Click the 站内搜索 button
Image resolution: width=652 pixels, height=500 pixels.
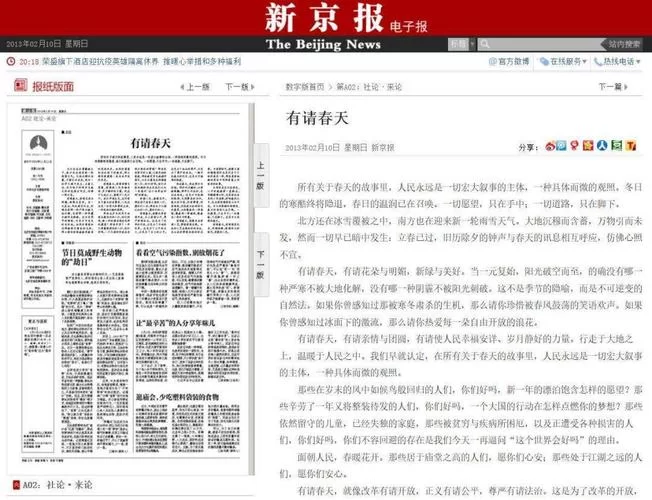(x=622, y=44)
